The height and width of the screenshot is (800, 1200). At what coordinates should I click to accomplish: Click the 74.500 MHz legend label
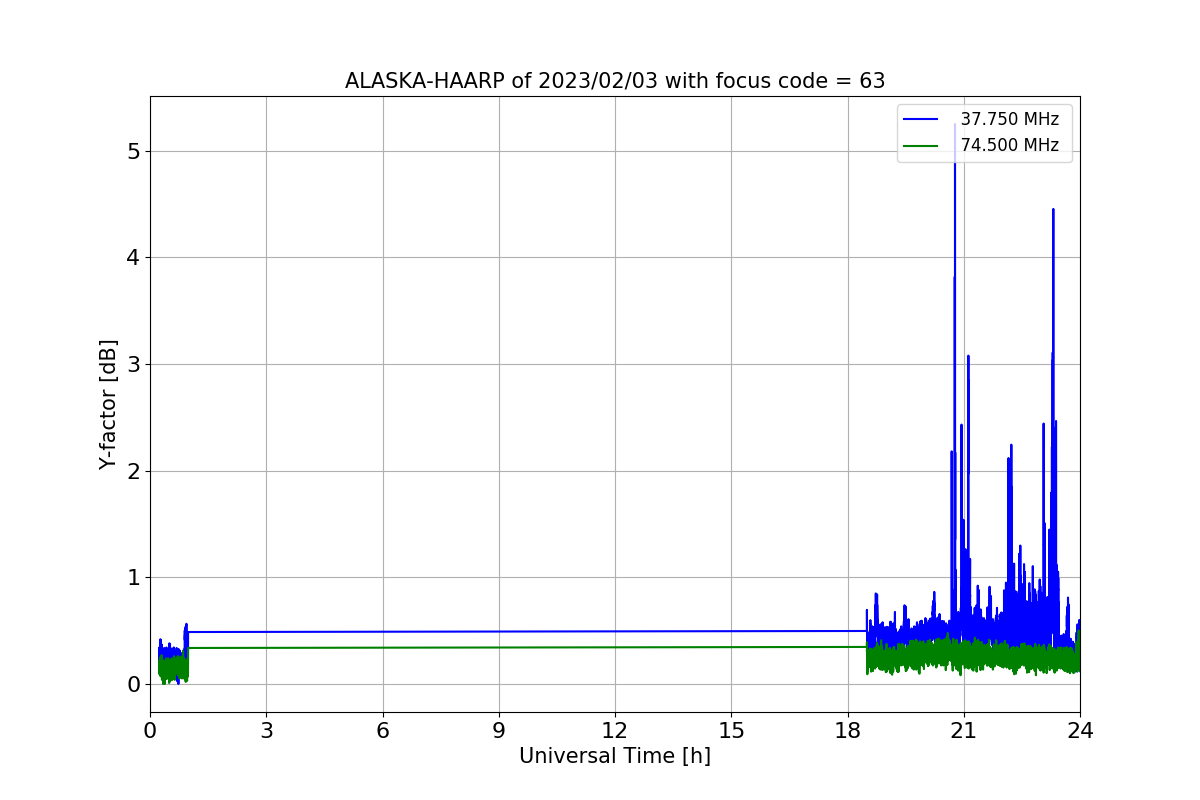pos(1010,145)
